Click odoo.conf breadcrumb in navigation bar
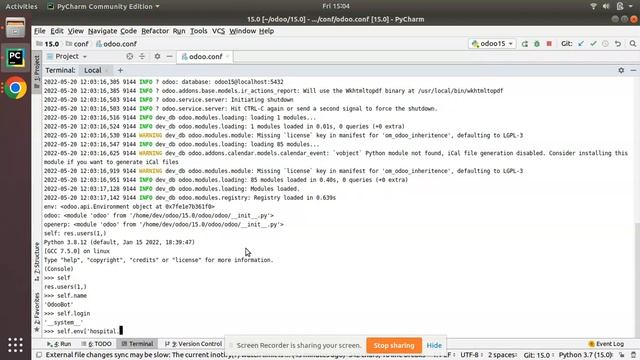The image size is (640, 360). click(116, 44)
